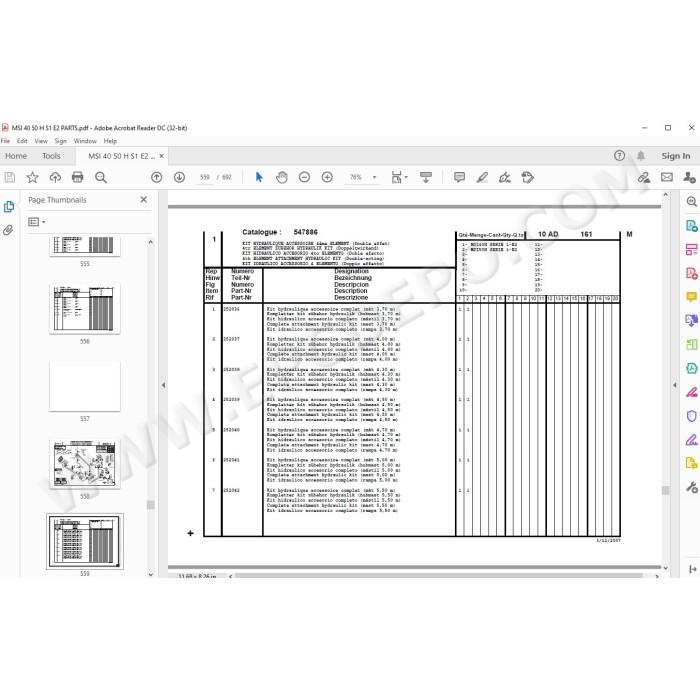Select page 556 thumbnail
Image resolution: width=700 pixels, height=700 pixels.
(x=85, y=309)
